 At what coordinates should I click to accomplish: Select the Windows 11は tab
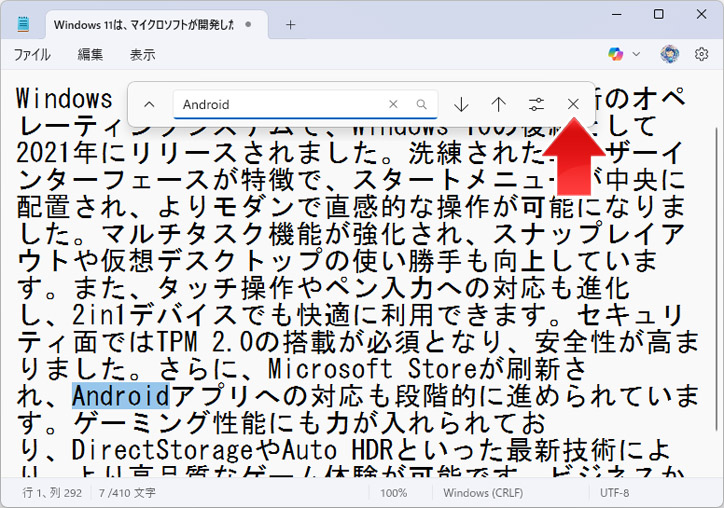(x=157, y=25)
